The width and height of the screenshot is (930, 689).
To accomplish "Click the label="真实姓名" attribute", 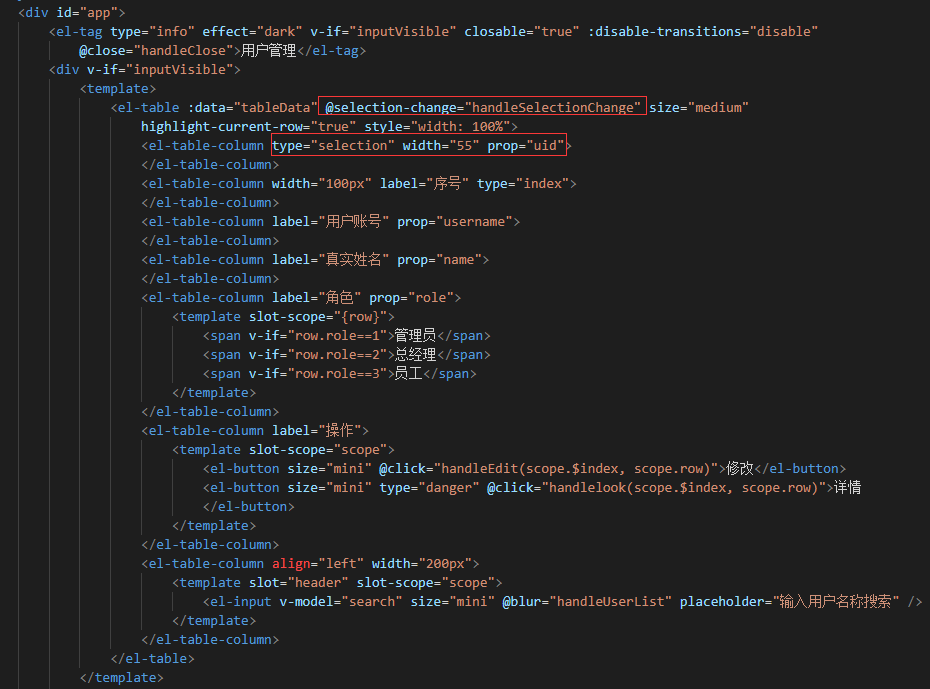I will [330, 259].
